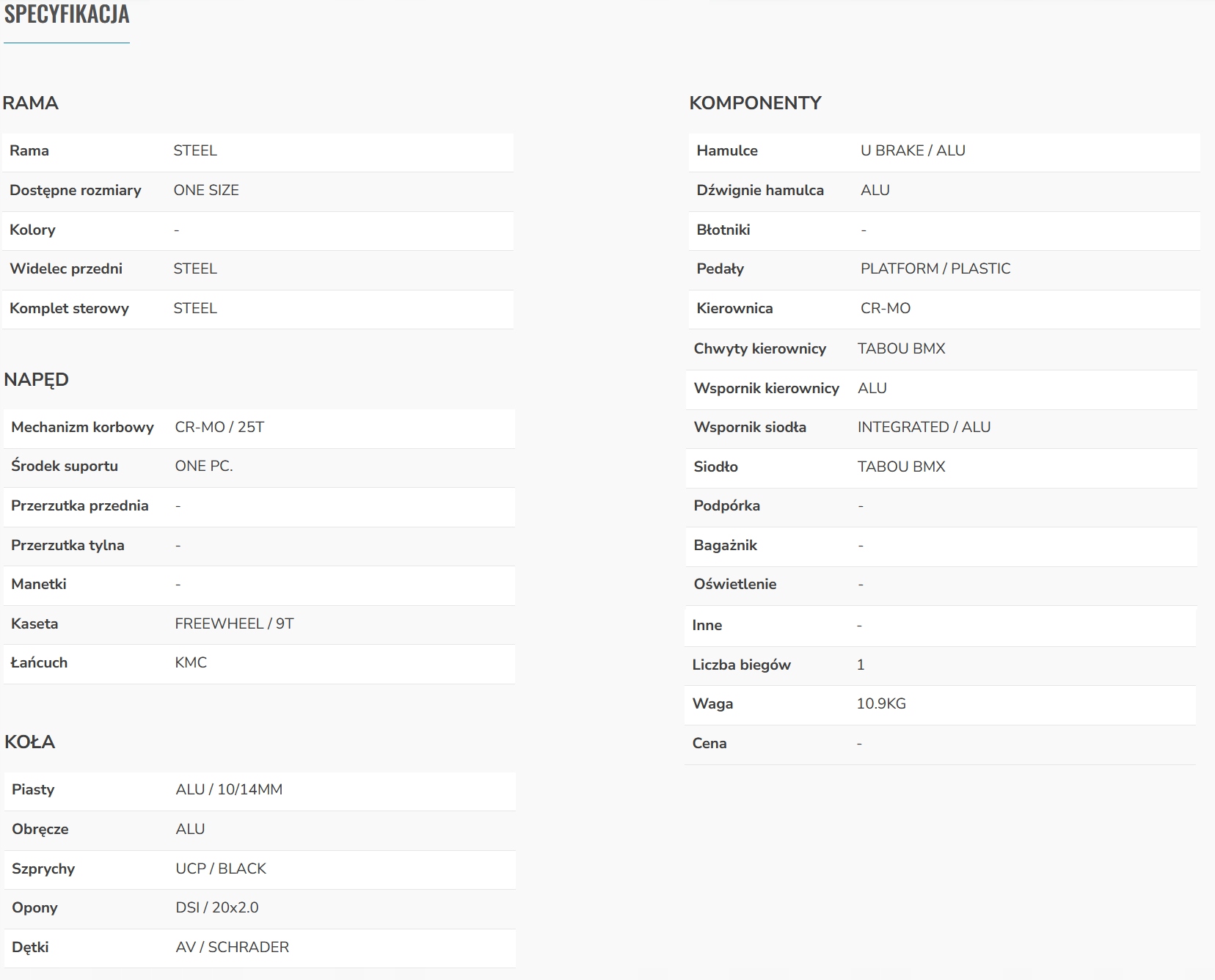Click the KMC chain value
1215x980 pixels.
[x=191, y=662]
